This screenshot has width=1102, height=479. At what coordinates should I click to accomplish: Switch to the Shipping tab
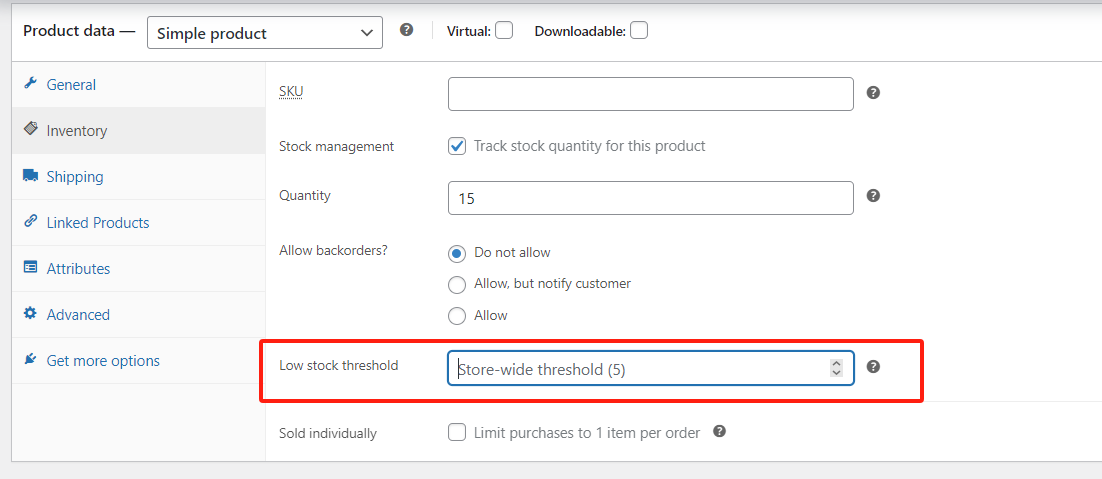click(x=75, y=177)
